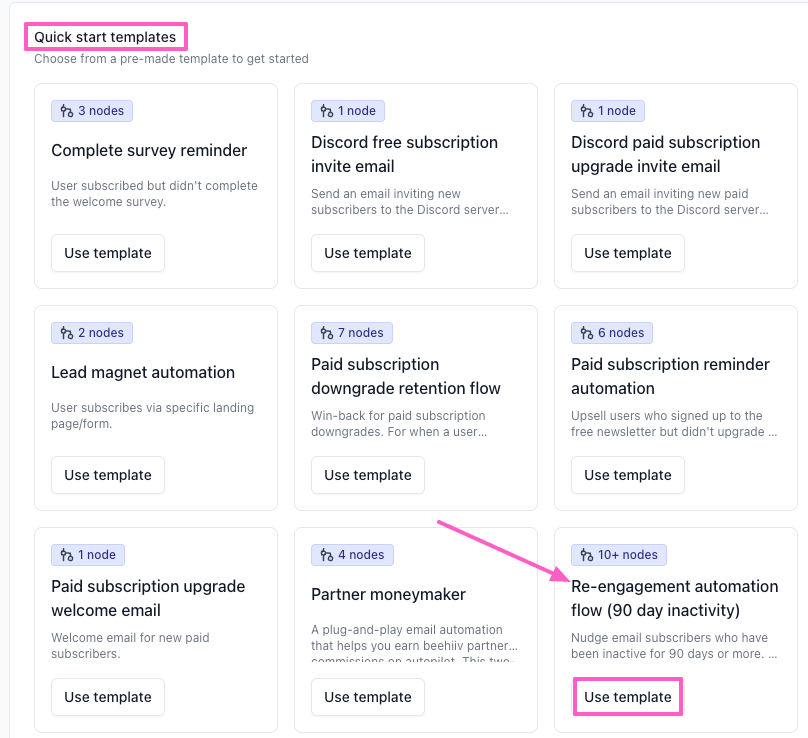Use the Complete survey reminder template
Viewport: 808px width, 738px height.
pos(108,253)
